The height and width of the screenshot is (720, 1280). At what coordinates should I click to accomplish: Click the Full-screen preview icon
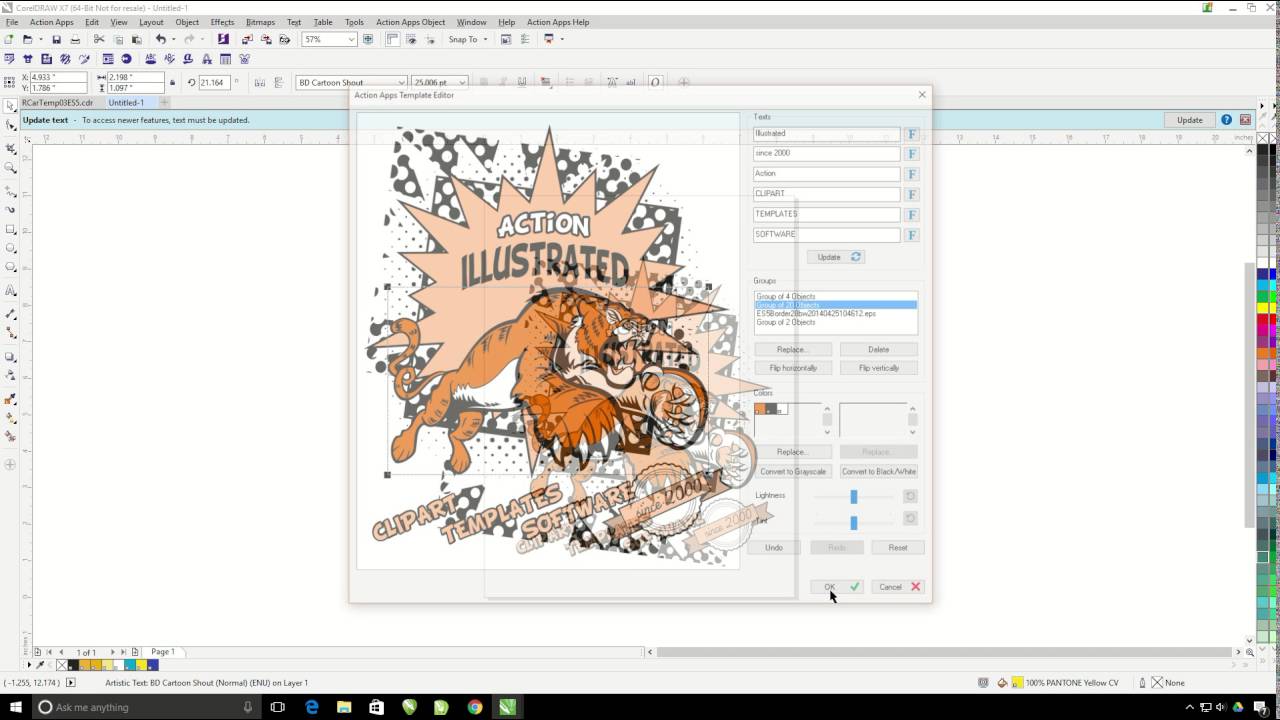(x=368, y=39)
